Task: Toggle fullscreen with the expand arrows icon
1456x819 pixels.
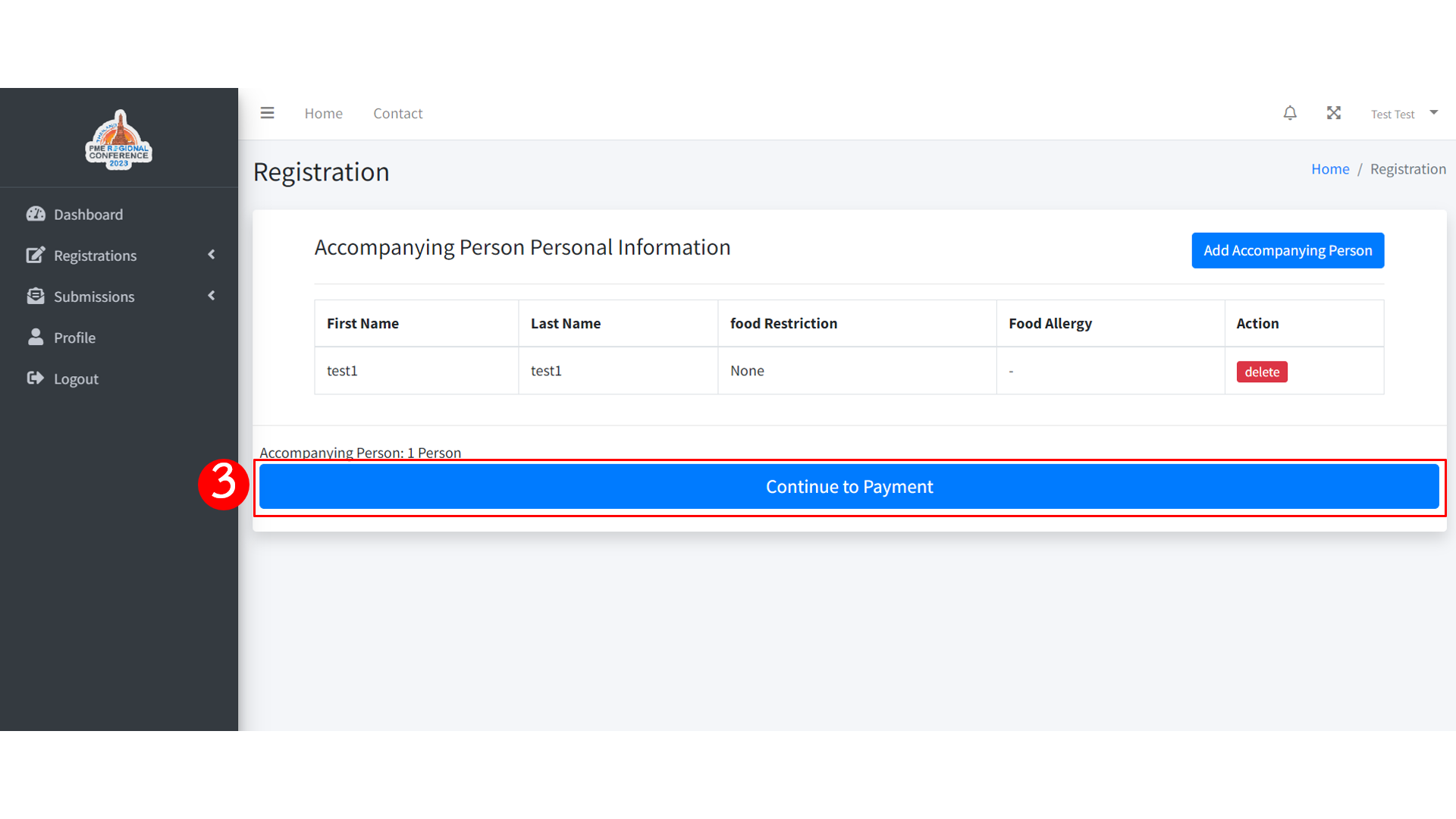Action: tap(1334, 113)
